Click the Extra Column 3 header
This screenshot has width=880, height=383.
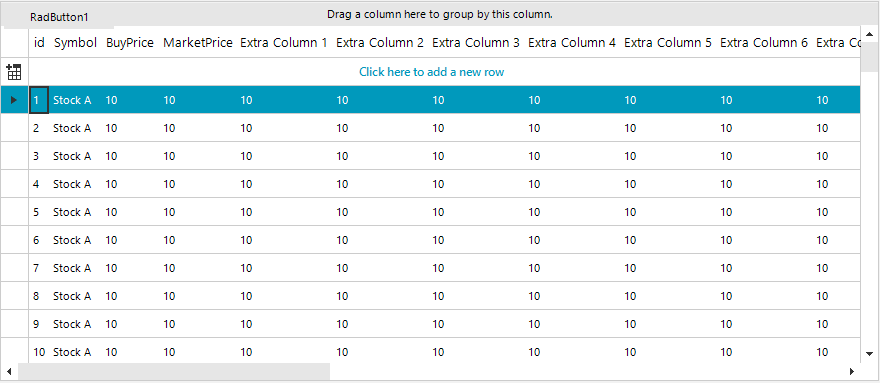475,42
